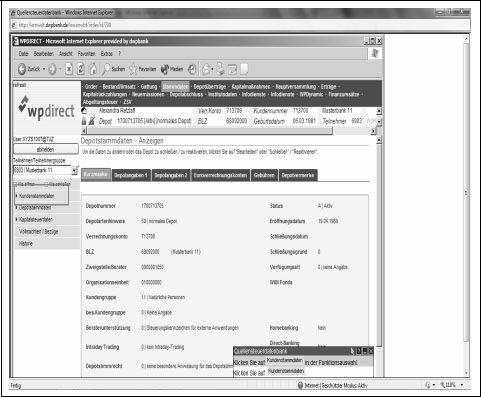Click the Zurück back arrow icon
Image resolution: width=481 pixels, height=397 pixels.
[x=22, y=69]
